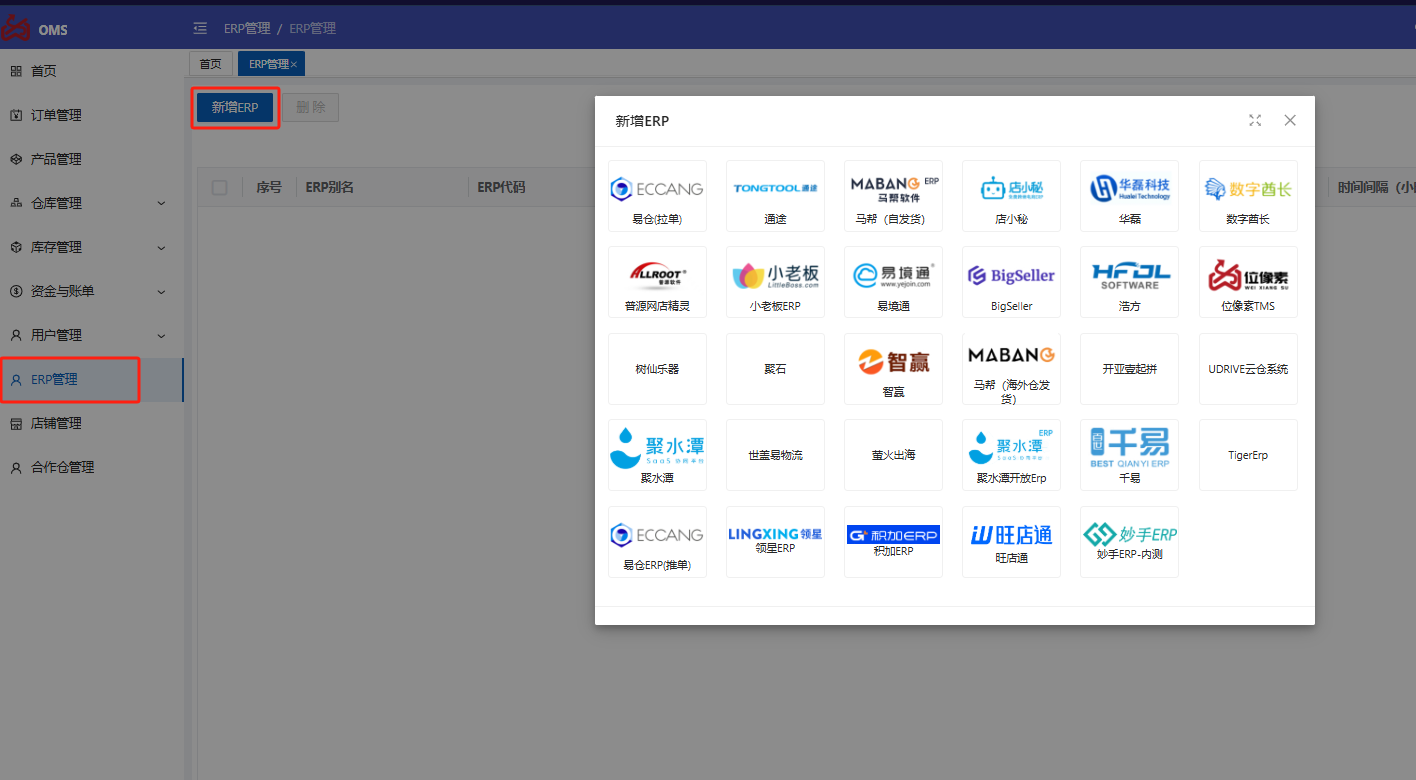The height and width of the screenshot is (780, 1416).
Task: Choose the 树仙乐器 card
Action: (657, 369)
